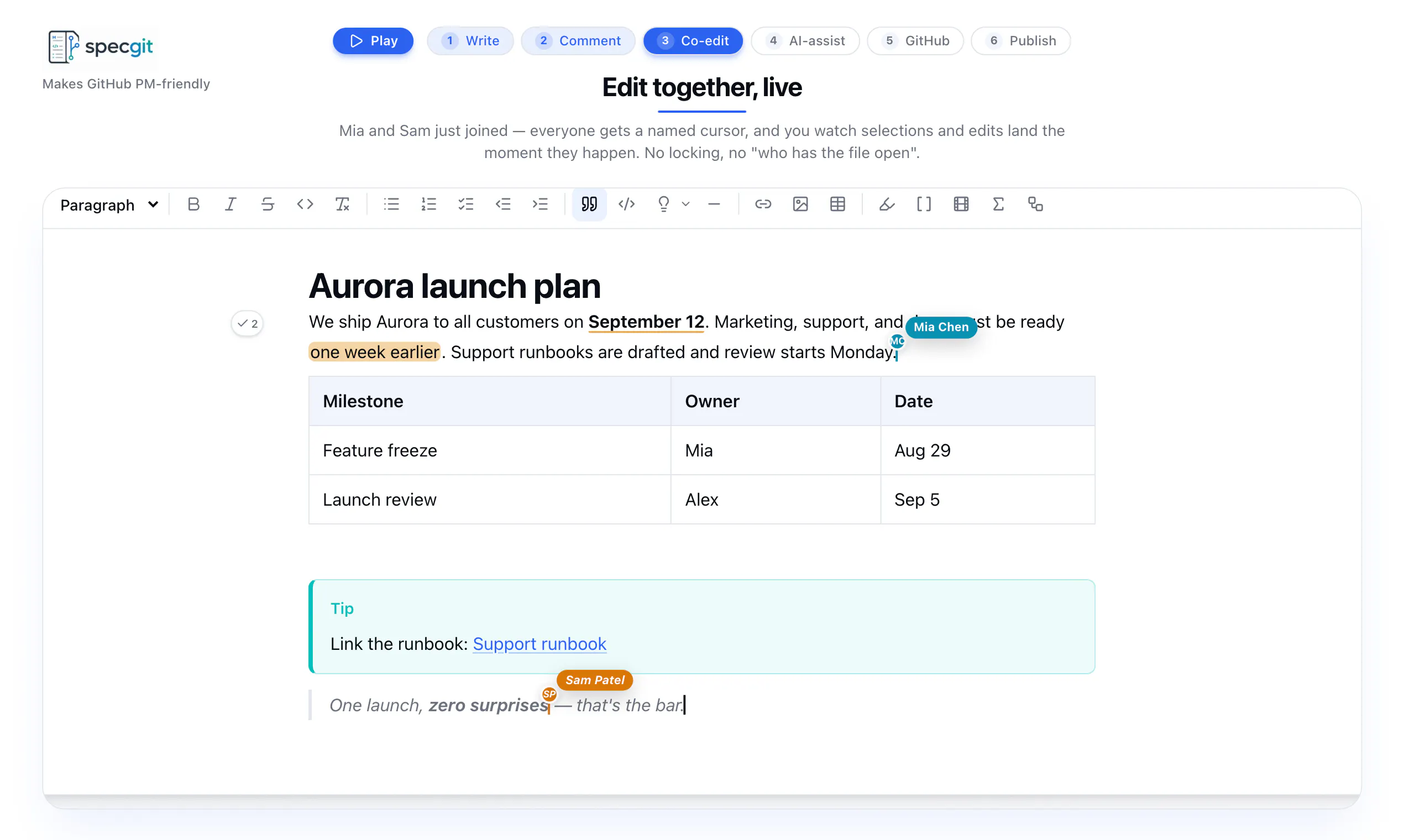Select the Owner header cell
The width and height of the screenshot is (1404, 840).
coord(776,401)
